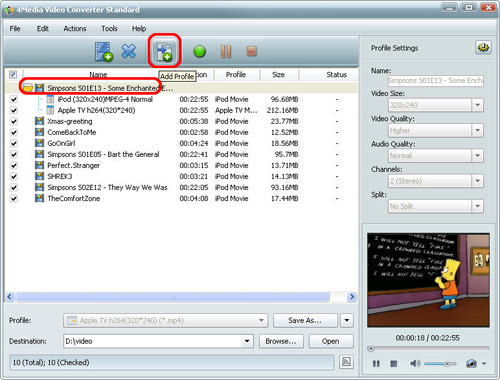Click the Add Profile toolbar icon
Viewport: 500px width, 380px height.
[164, 52]
